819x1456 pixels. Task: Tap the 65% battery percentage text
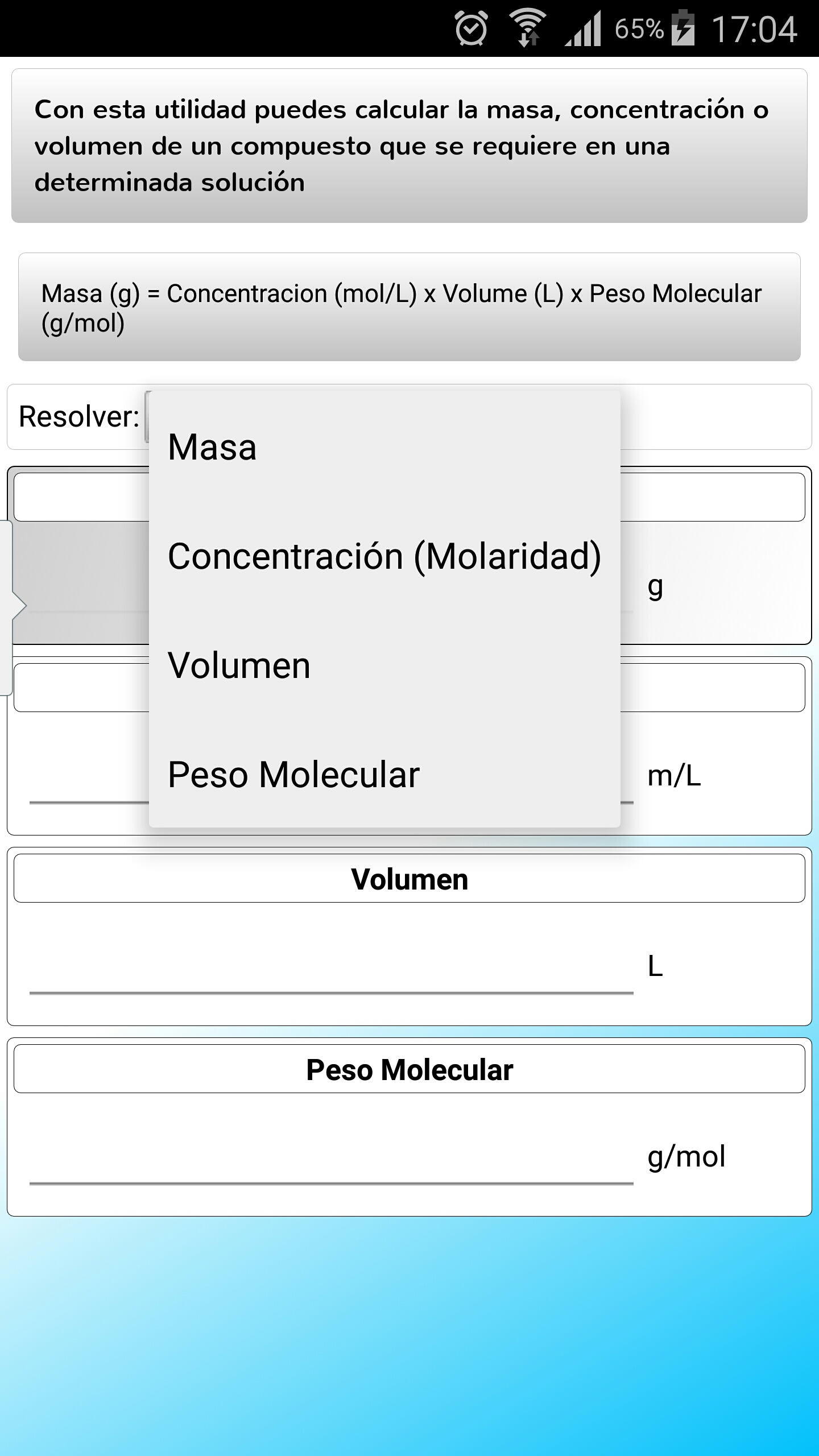point(639,28)
